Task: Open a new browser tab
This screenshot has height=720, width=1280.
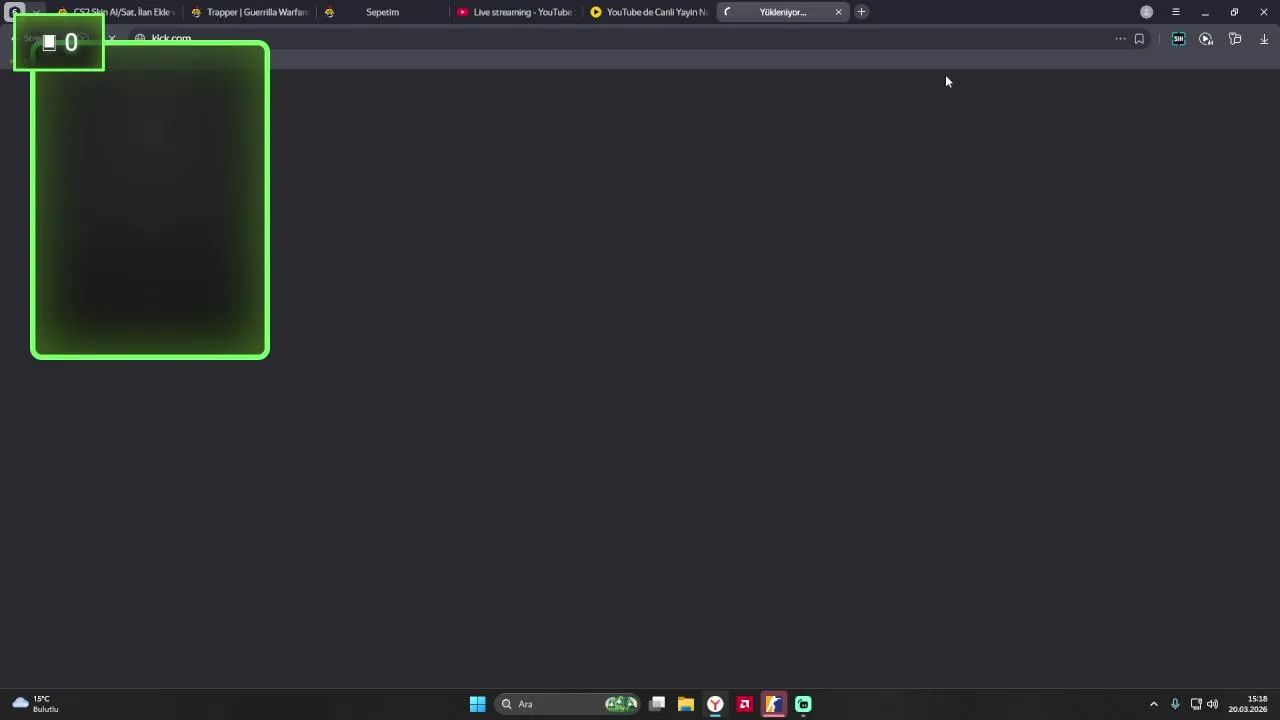Action: (861, 12)
